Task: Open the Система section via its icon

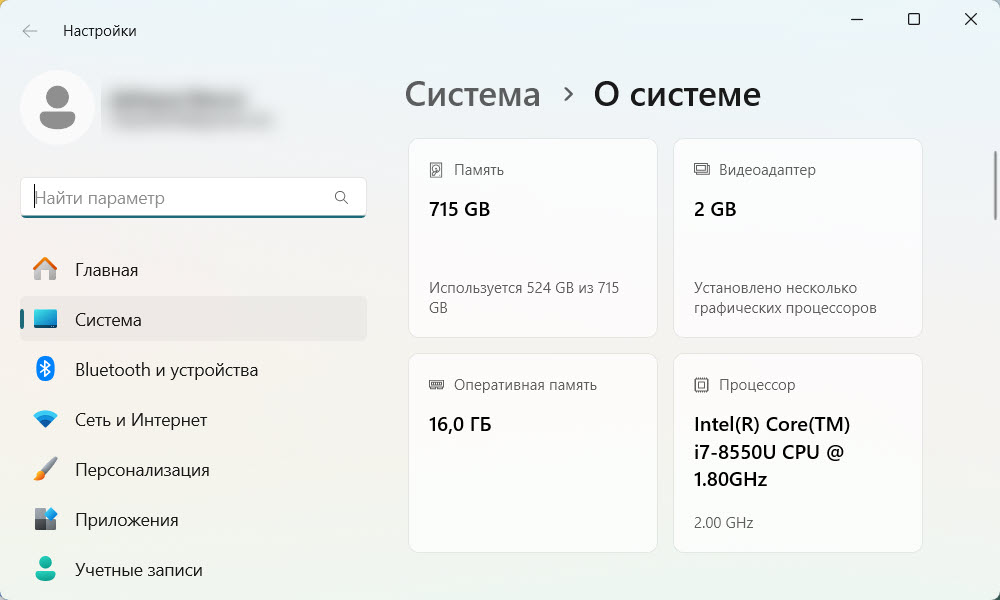Action: coord(47,319)
